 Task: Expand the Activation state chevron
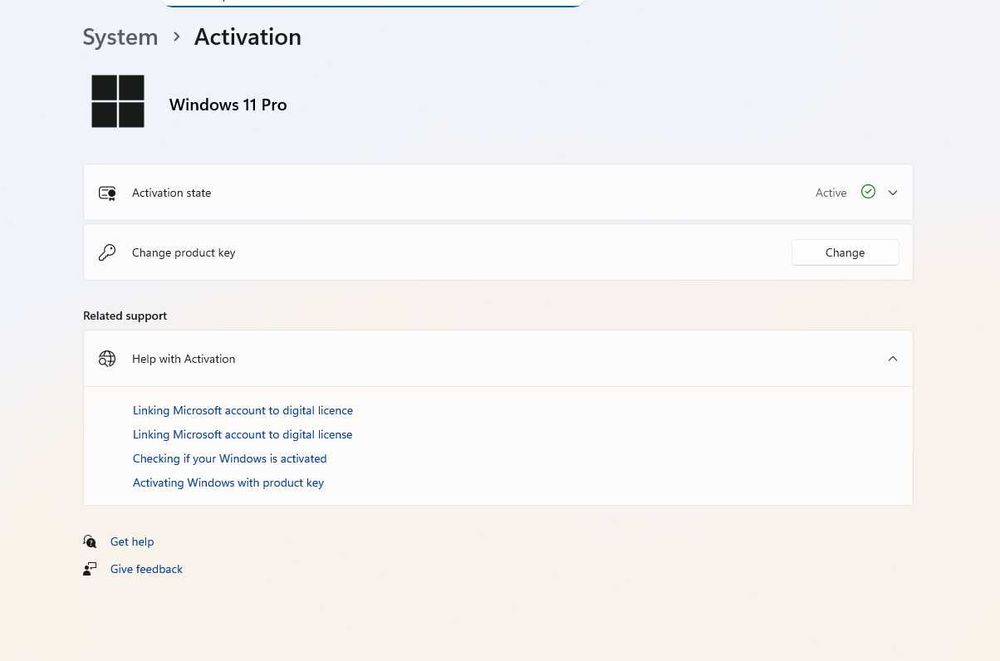[x=893, y=193]
